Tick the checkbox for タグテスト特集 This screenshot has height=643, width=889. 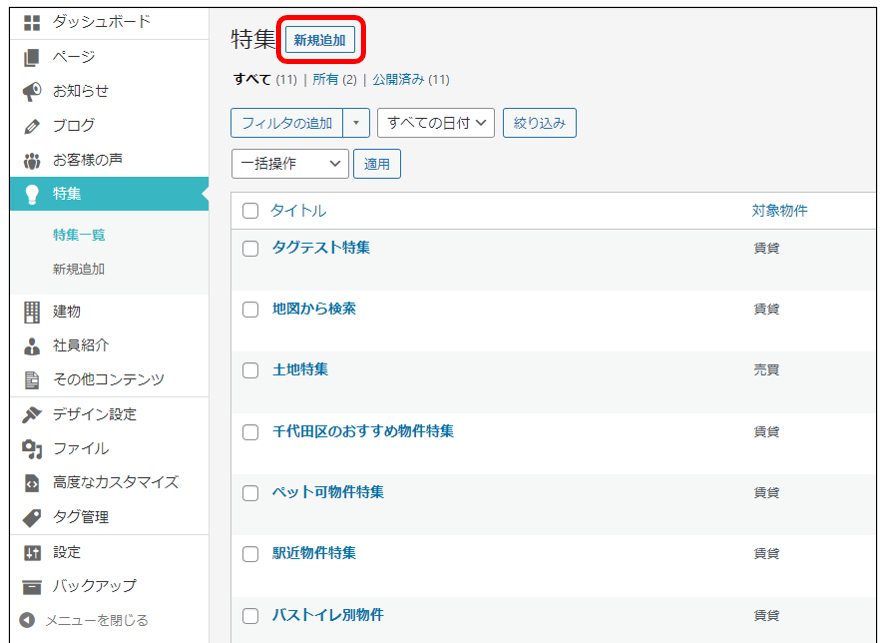pos(251,248)
